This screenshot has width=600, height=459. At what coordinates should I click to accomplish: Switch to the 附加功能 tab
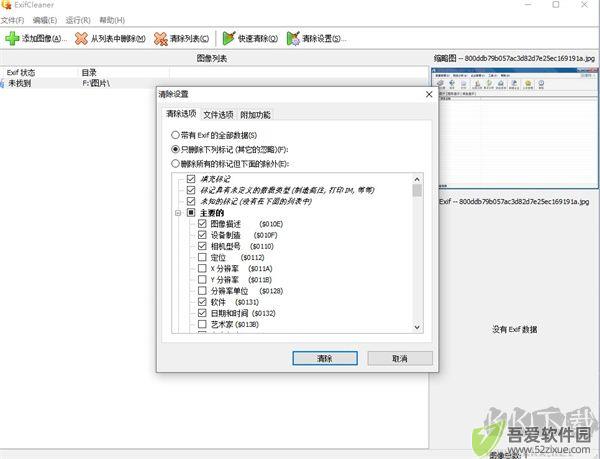[255, 114]
